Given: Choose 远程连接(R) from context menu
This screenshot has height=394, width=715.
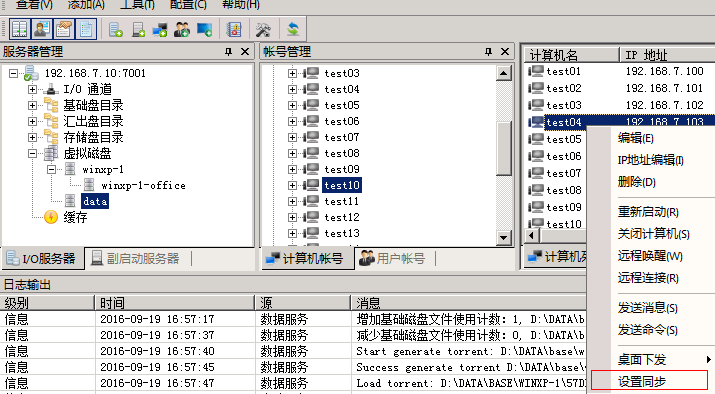Looking at the screenshot, I should (x=648, y=278).
